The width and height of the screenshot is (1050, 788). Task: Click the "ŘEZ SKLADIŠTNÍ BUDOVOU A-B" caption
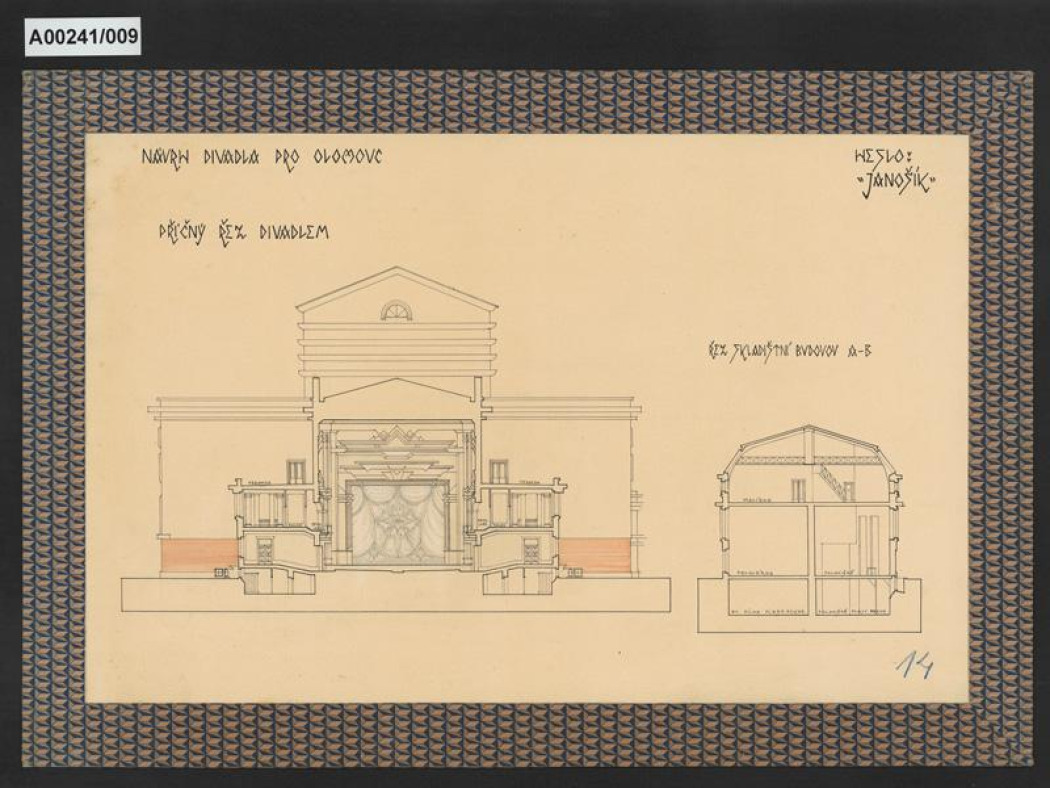[x=790, y=349]
